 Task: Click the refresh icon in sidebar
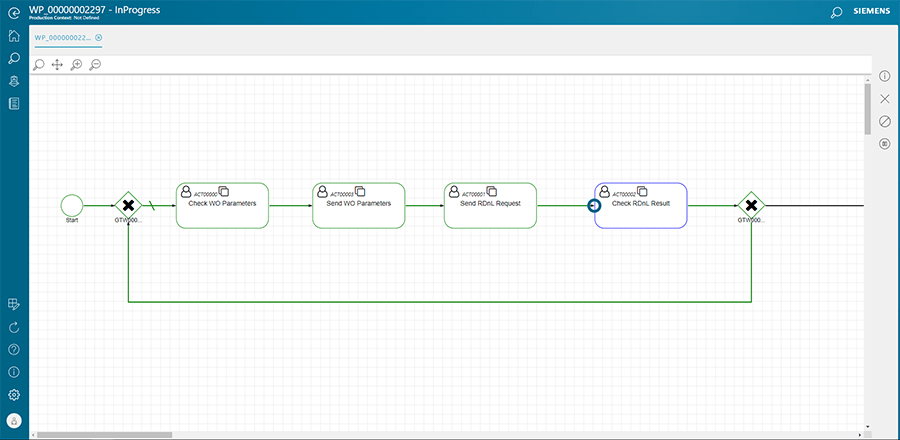[x=14, y=327]
